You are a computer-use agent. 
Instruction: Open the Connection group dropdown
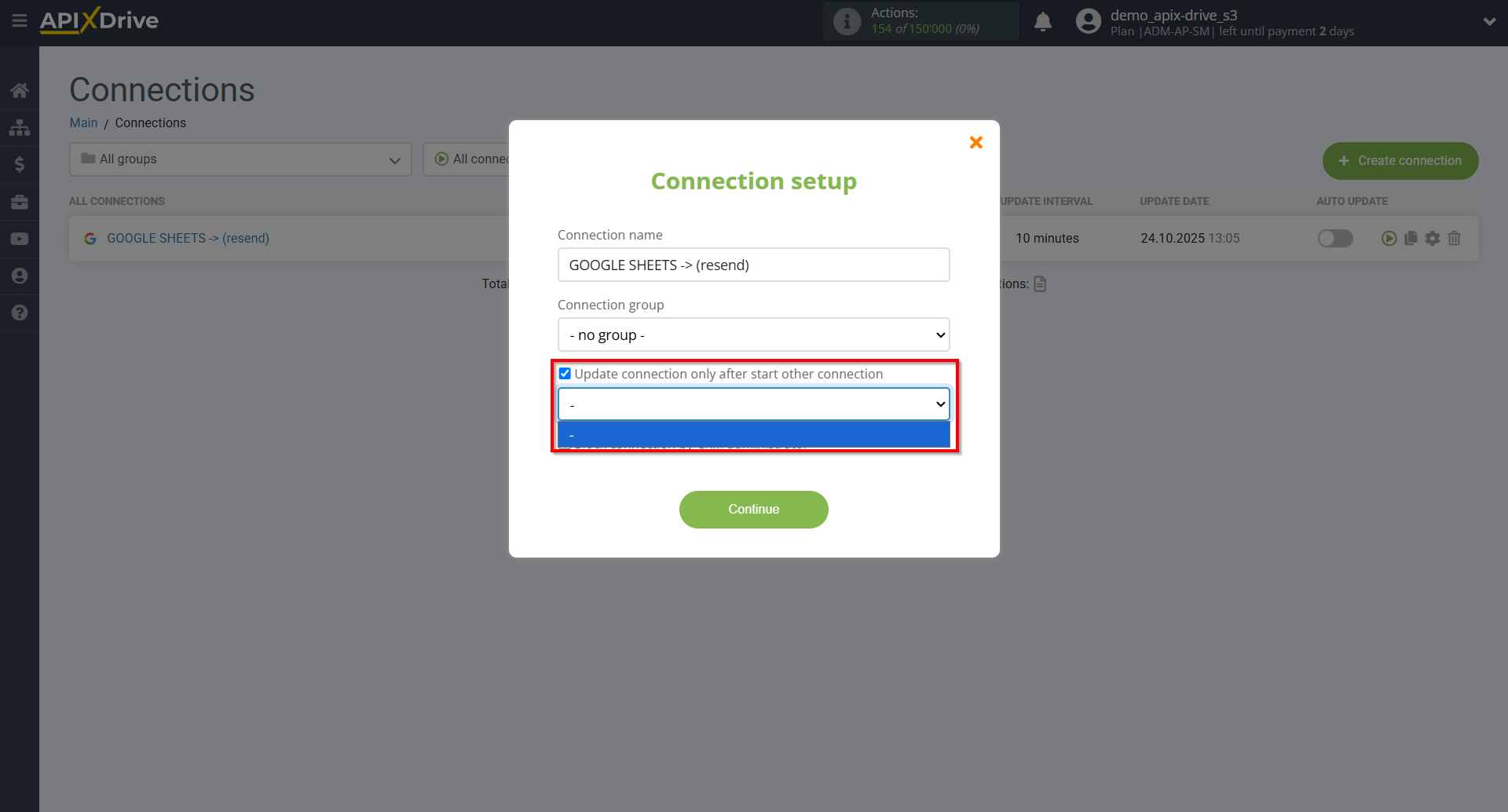point(753,335)
